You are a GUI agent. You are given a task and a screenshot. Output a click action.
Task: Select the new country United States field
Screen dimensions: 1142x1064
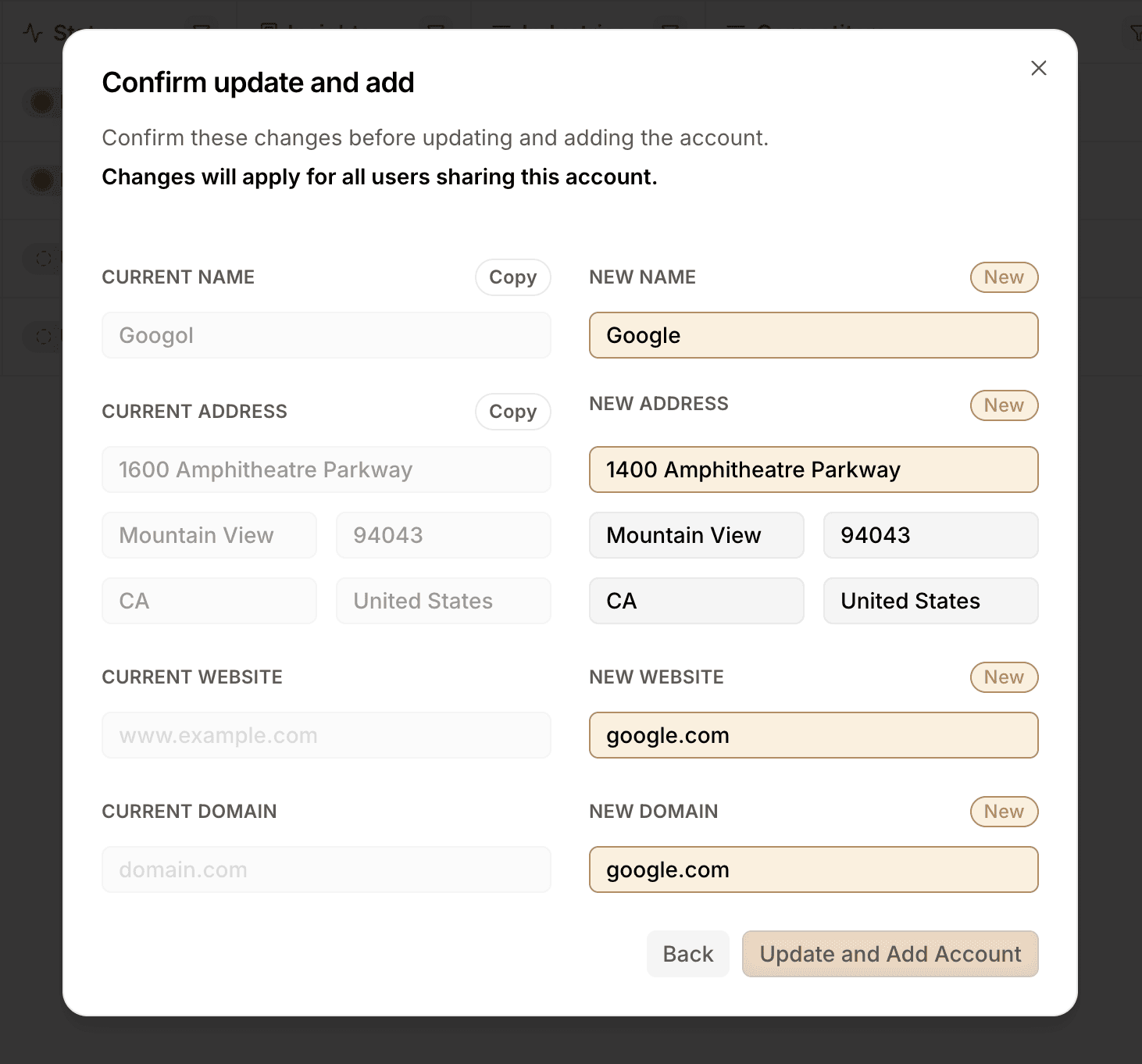tap(930, 601)
